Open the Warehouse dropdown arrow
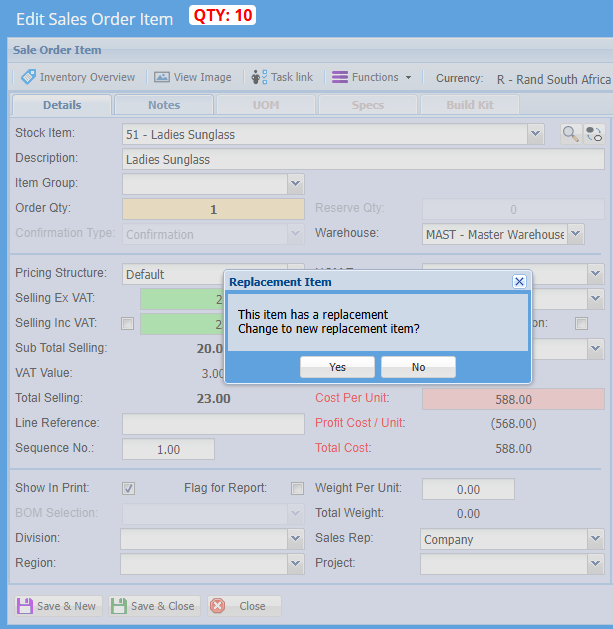The width and height of the screenshot is (613, 629). point(576,234)
